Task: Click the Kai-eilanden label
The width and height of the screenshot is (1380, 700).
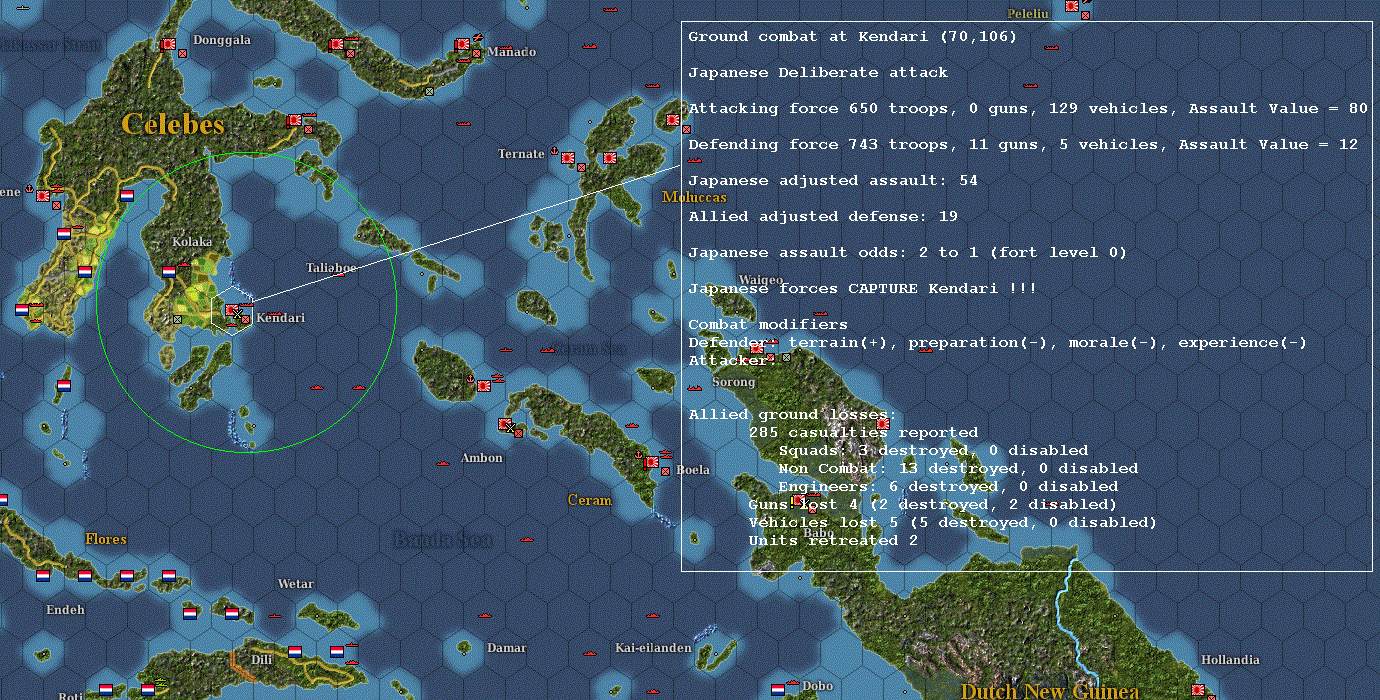Action: [653, 648]
